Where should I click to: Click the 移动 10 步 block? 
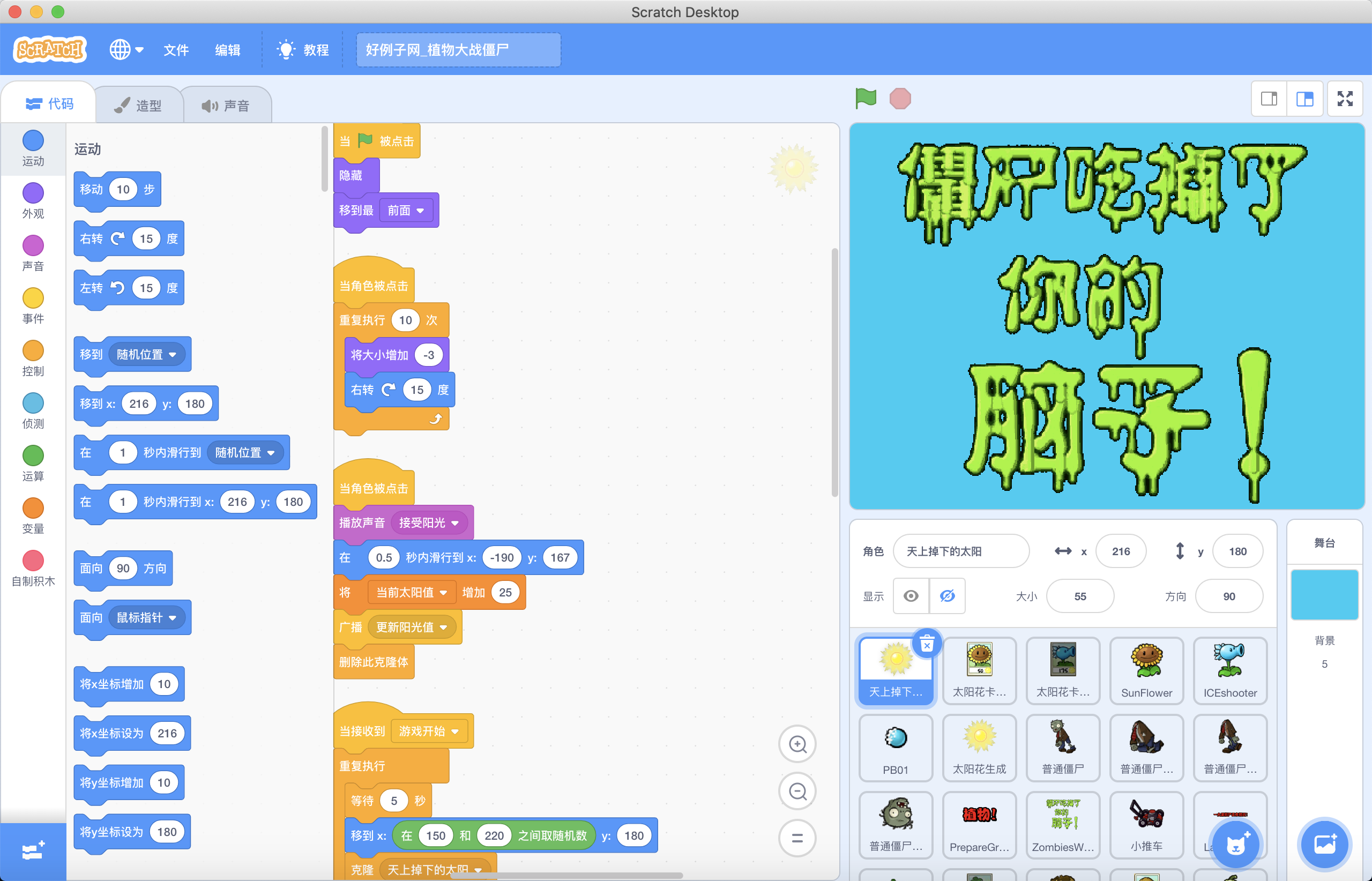117,190
